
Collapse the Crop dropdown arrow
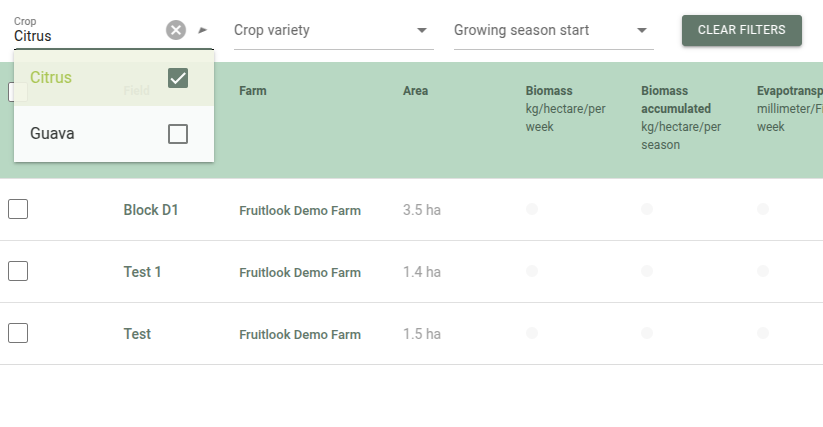tap(203, 30)
